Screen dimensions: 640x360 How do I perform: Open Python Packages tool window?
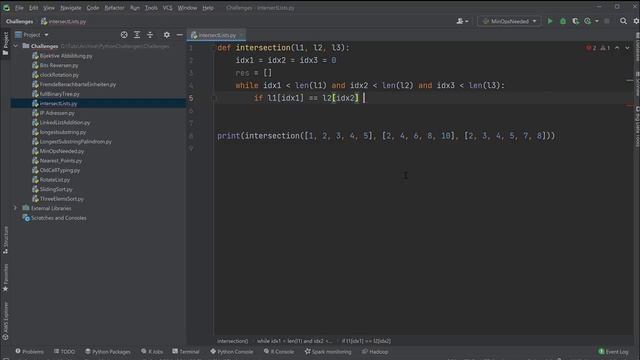(108, 351)
